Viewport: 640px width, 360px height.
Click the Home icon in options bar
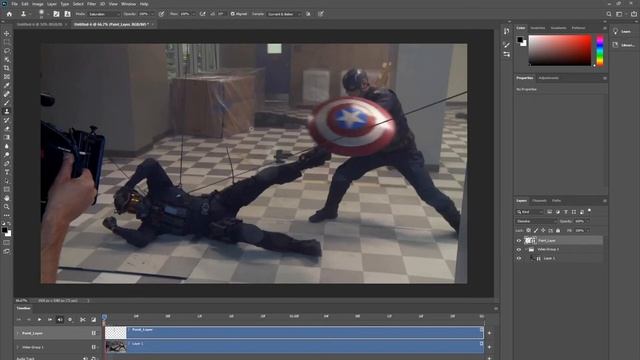tap(9, 14)
